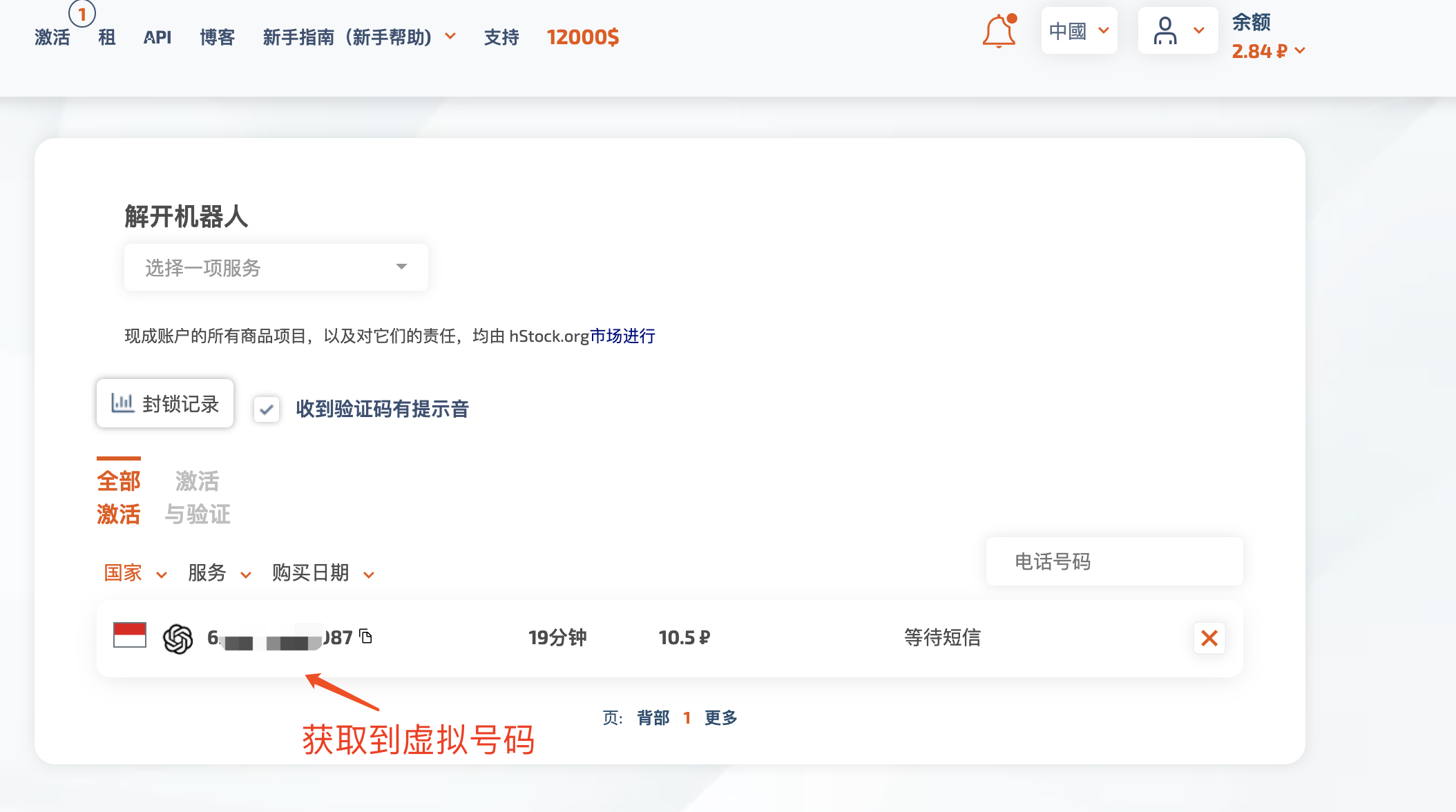The image size is (1456, 812).
Task: Open the 中國 language dropdown
Action: (x=1078, y=31)
